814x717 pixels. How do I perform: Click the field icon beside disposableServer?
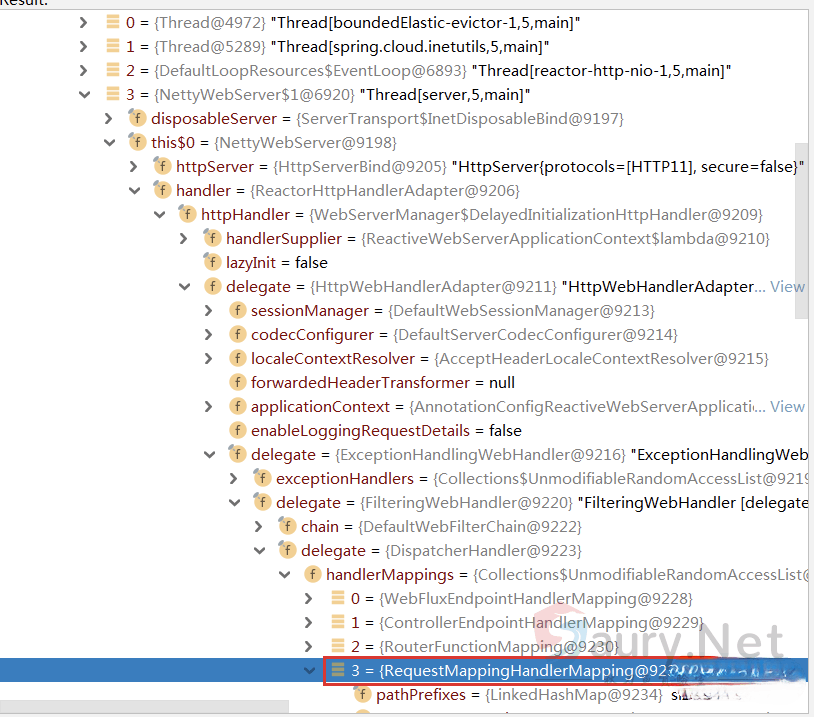[x=137, y=119]
